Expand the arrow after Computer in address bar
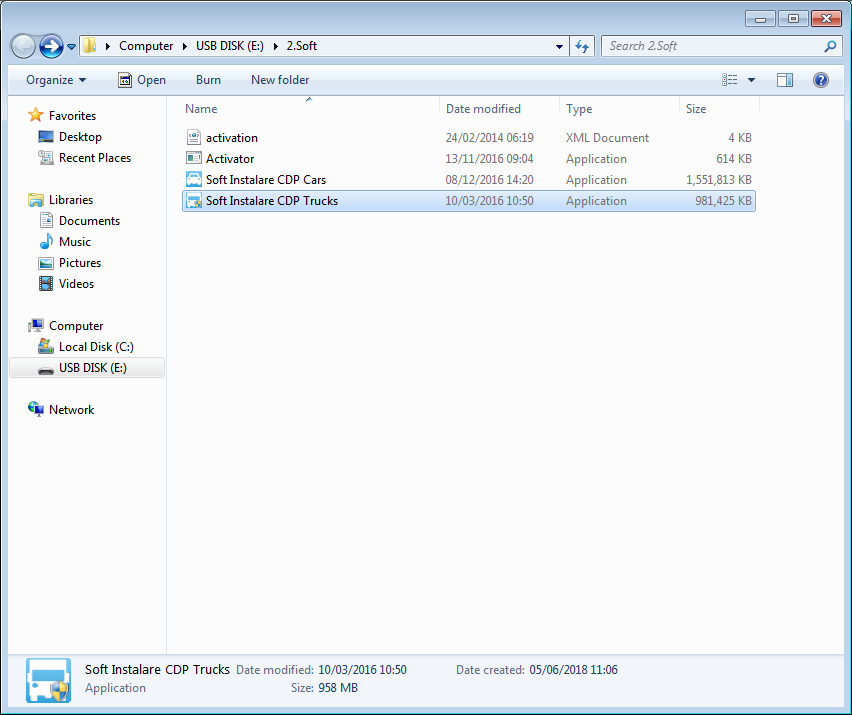The height and width of the screenshot is (715, 852). pos(185,46)
